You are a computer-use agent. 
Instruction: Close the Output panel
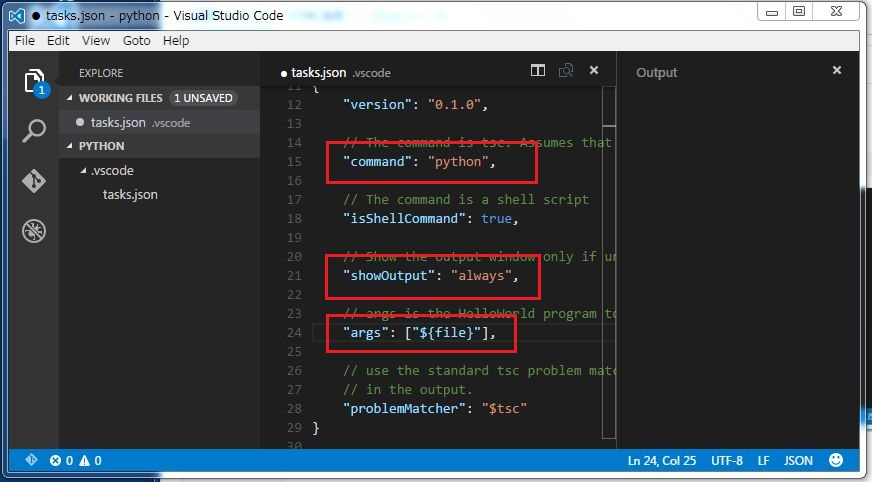point(837,70)
